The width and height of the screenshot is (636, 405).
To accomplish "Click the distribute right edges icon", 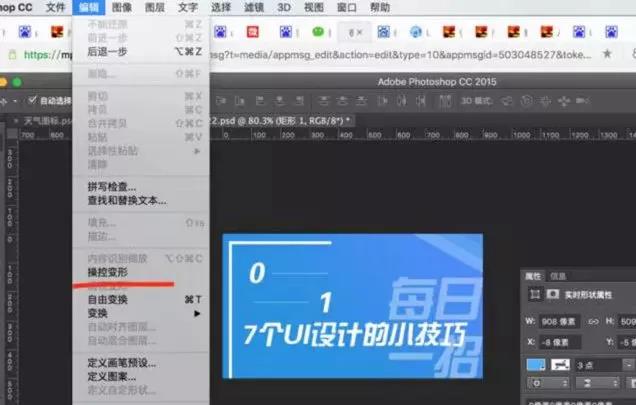I will 421,101.
